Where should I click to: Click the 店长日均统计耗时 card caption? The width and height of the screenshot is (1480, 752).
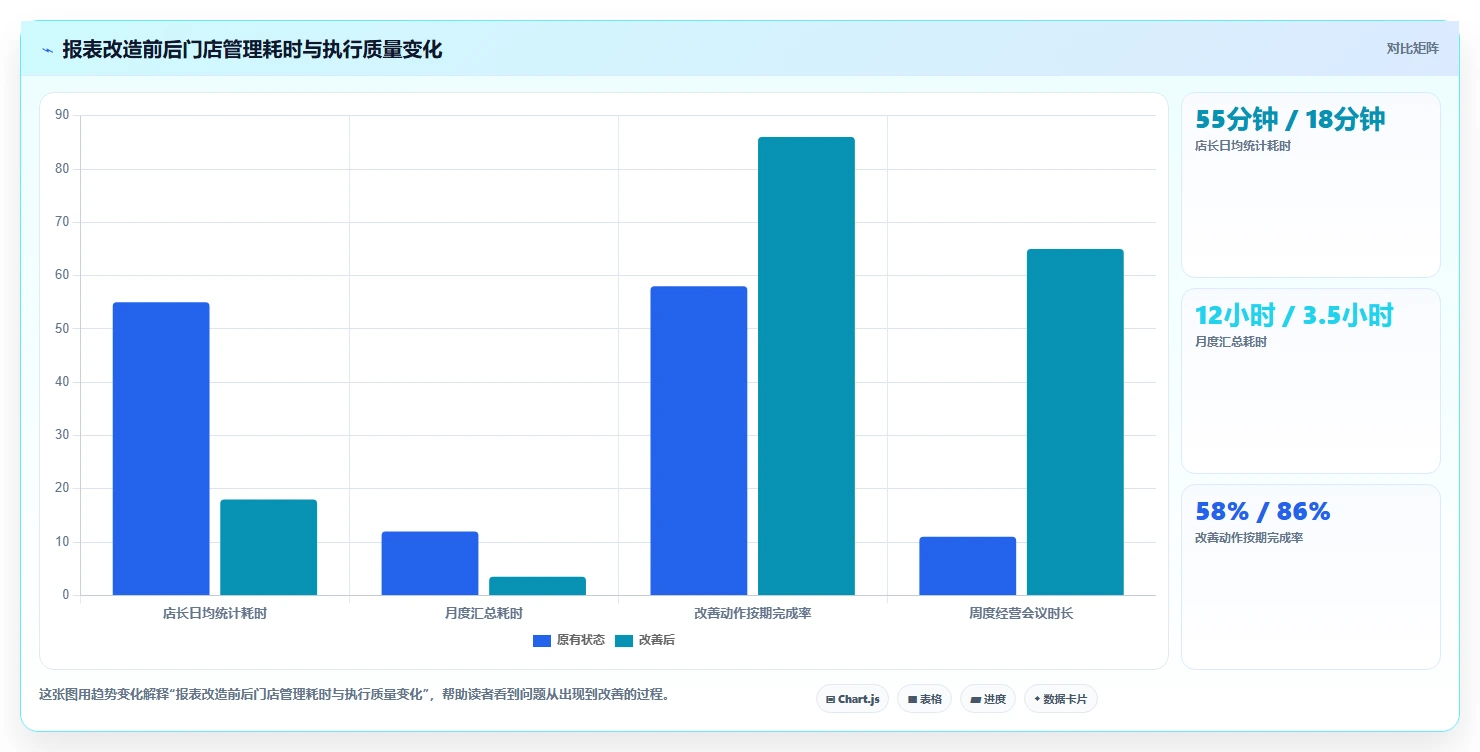coord(1243,146)
